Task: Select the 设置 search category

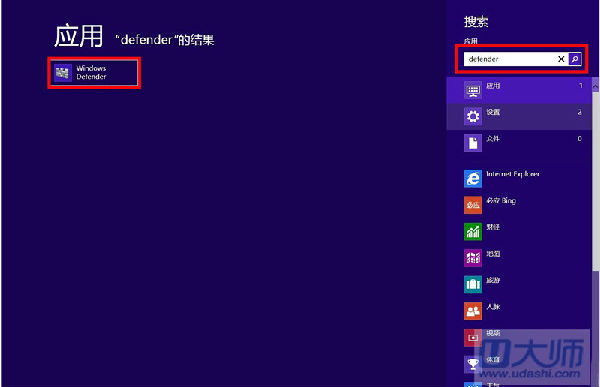Action: 519,116
